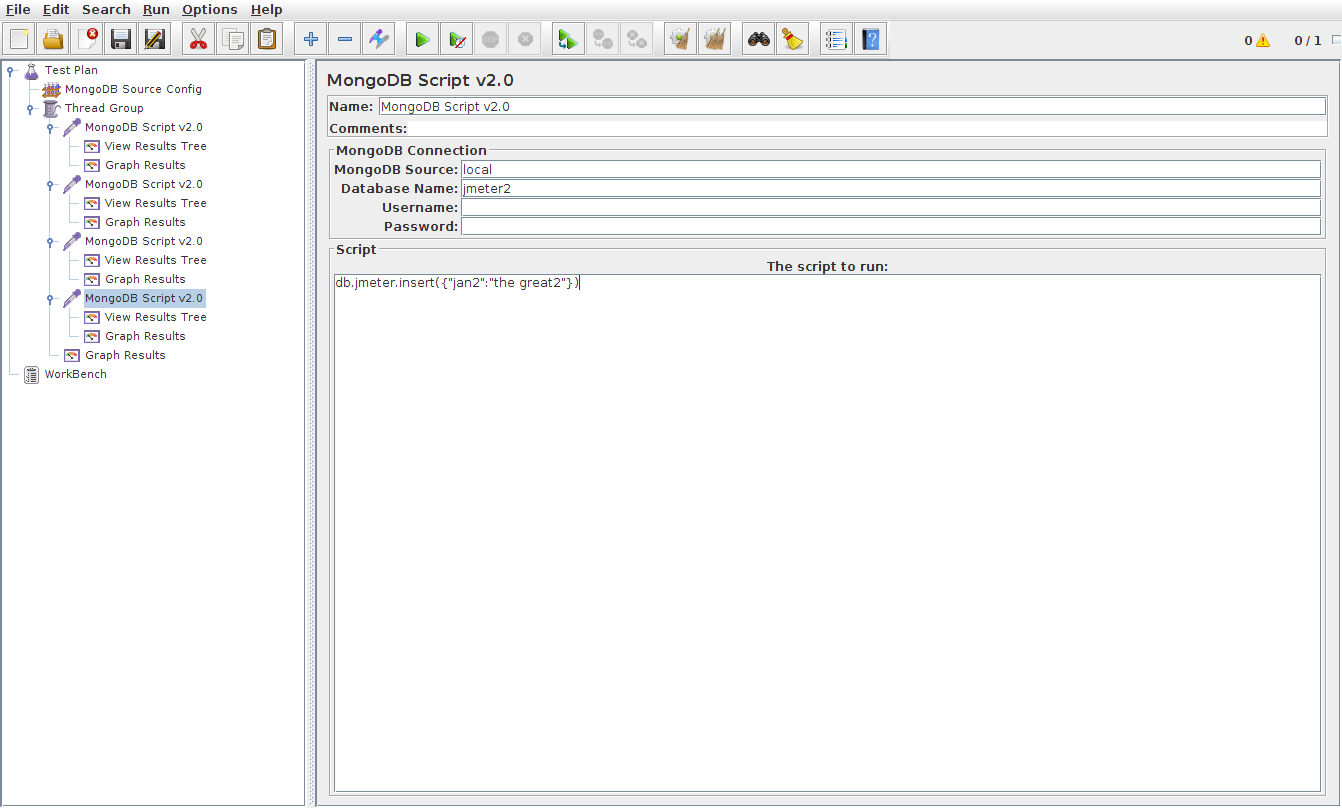Click the Copy toolbar icon
Image resolution: width=1342 pixels, height=808 pixels.
[232, 40]
